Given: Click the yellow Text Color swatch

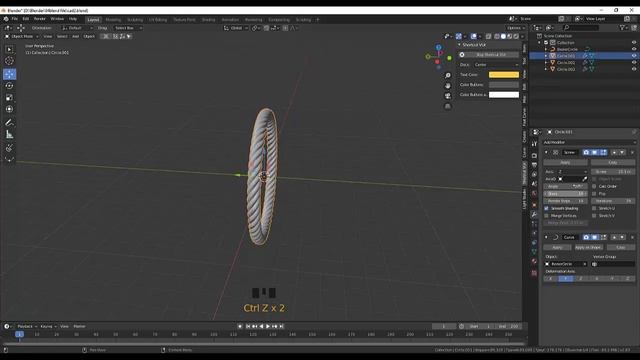Looking at the screenshot, I should pos(504,75).
